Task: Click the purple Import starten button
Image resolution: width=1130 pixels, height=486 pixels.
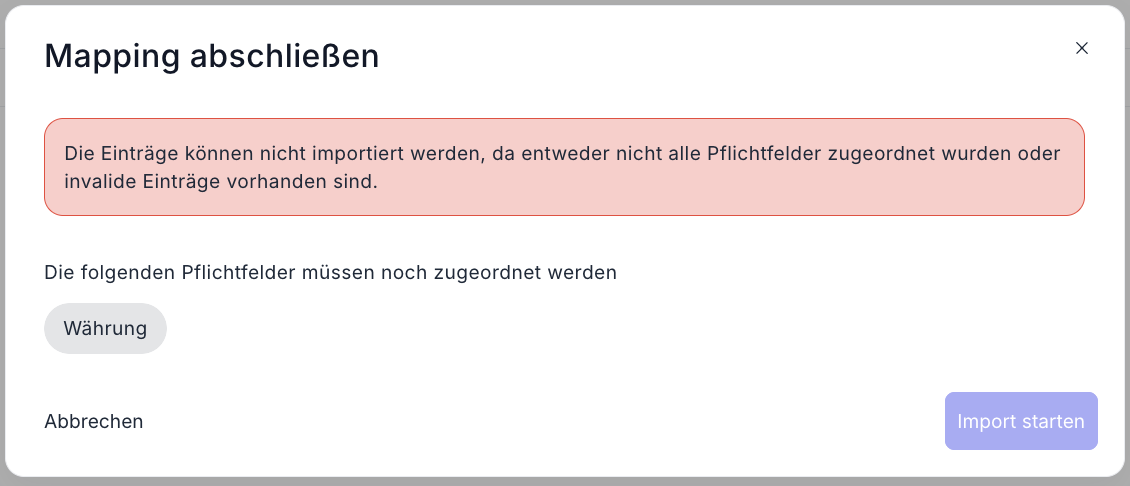Action: 1020,421
